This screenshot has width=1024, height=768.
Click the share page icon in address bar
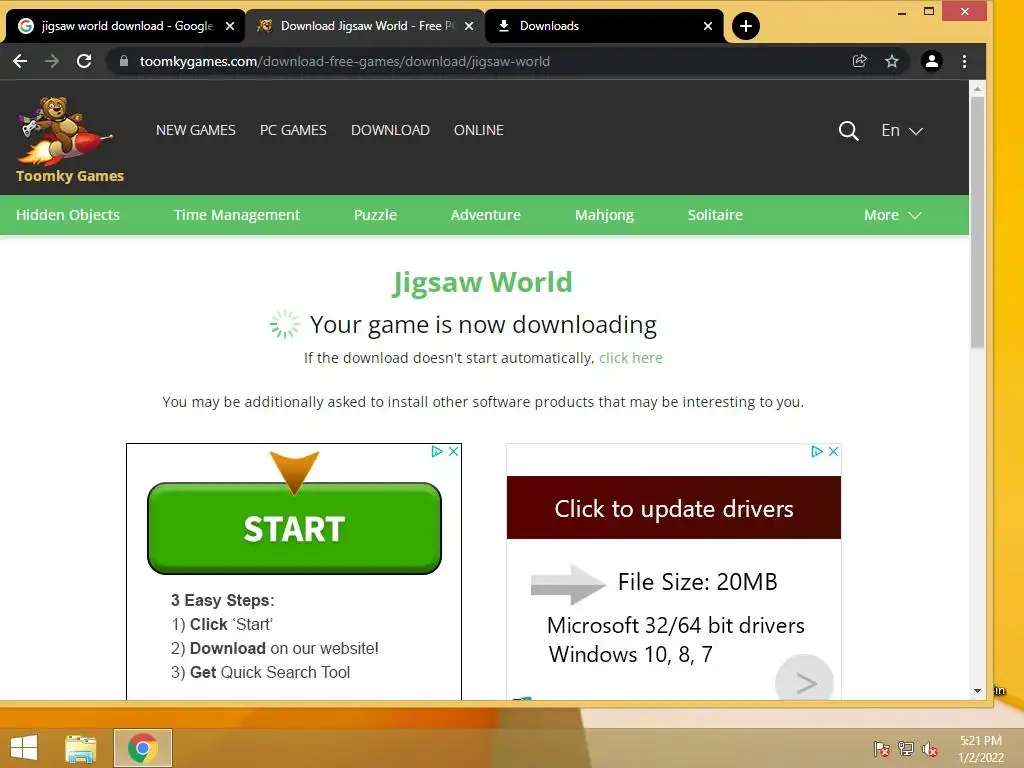pos(859,61)
